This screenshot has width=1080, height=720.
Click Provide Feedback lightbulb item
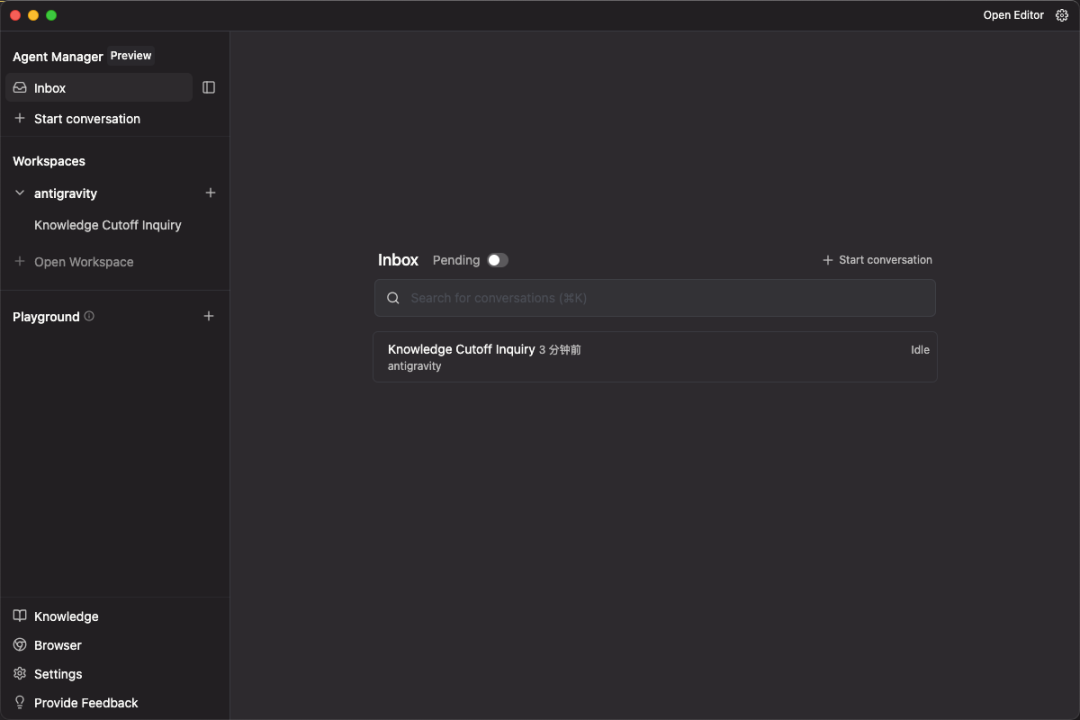(x=85, y=703)
